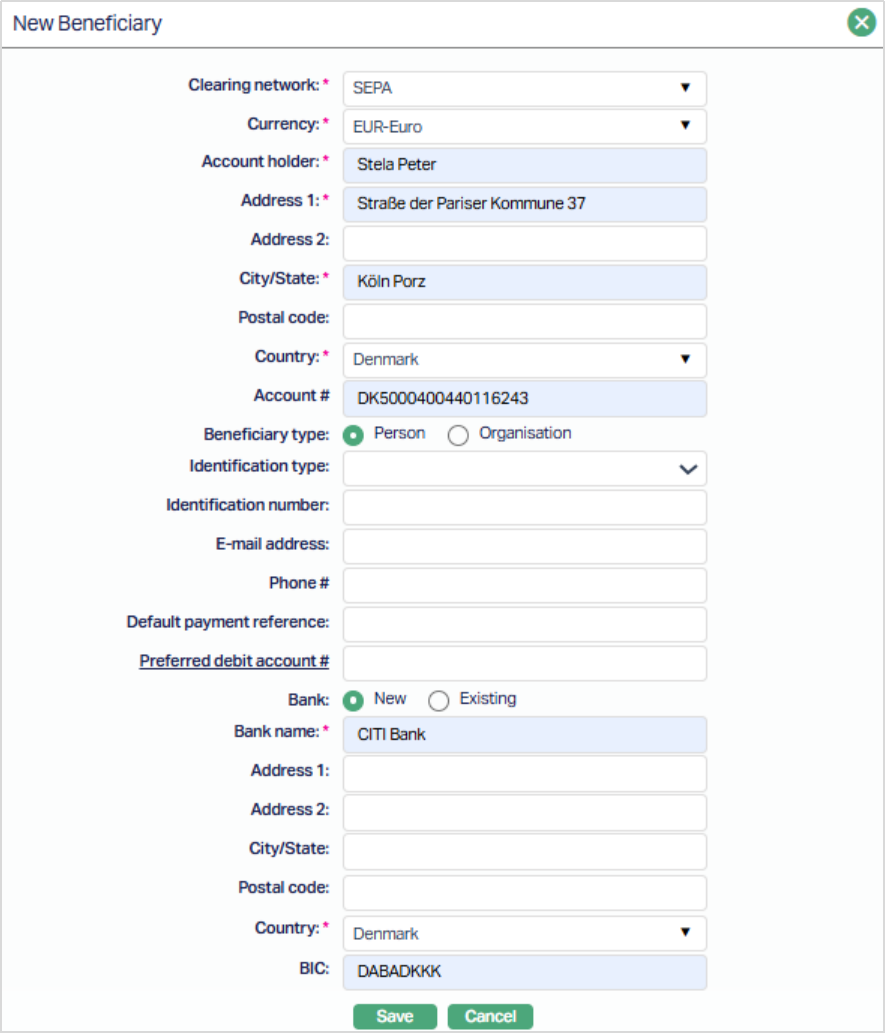Select the Organisation beneficiary type
This screenshot has height=1033, width=885.
[458, 435]
